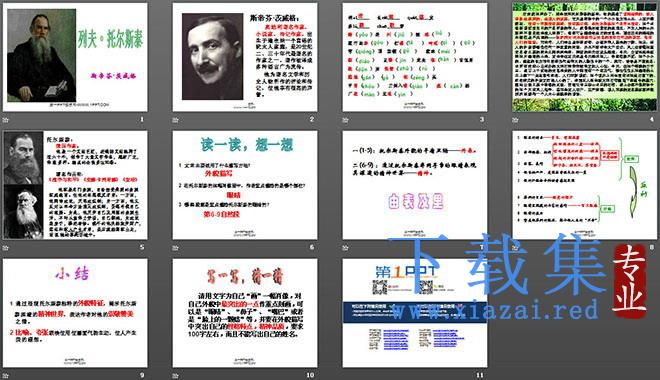Image resolution: width=660 pixels, height=380 pixels.
Task: Select slide 3 with pinyin vocabulary
Action: pyautogui.click(x=415, y=57)
